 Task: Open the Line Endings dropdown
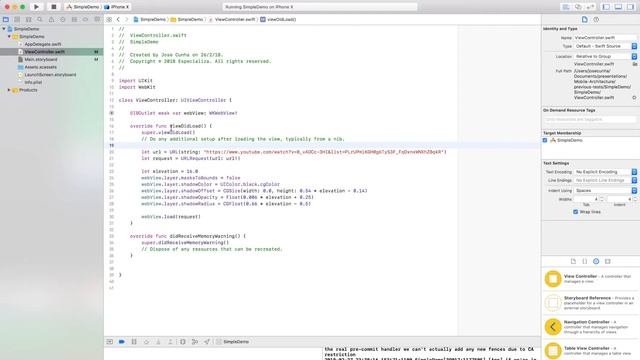605,180
